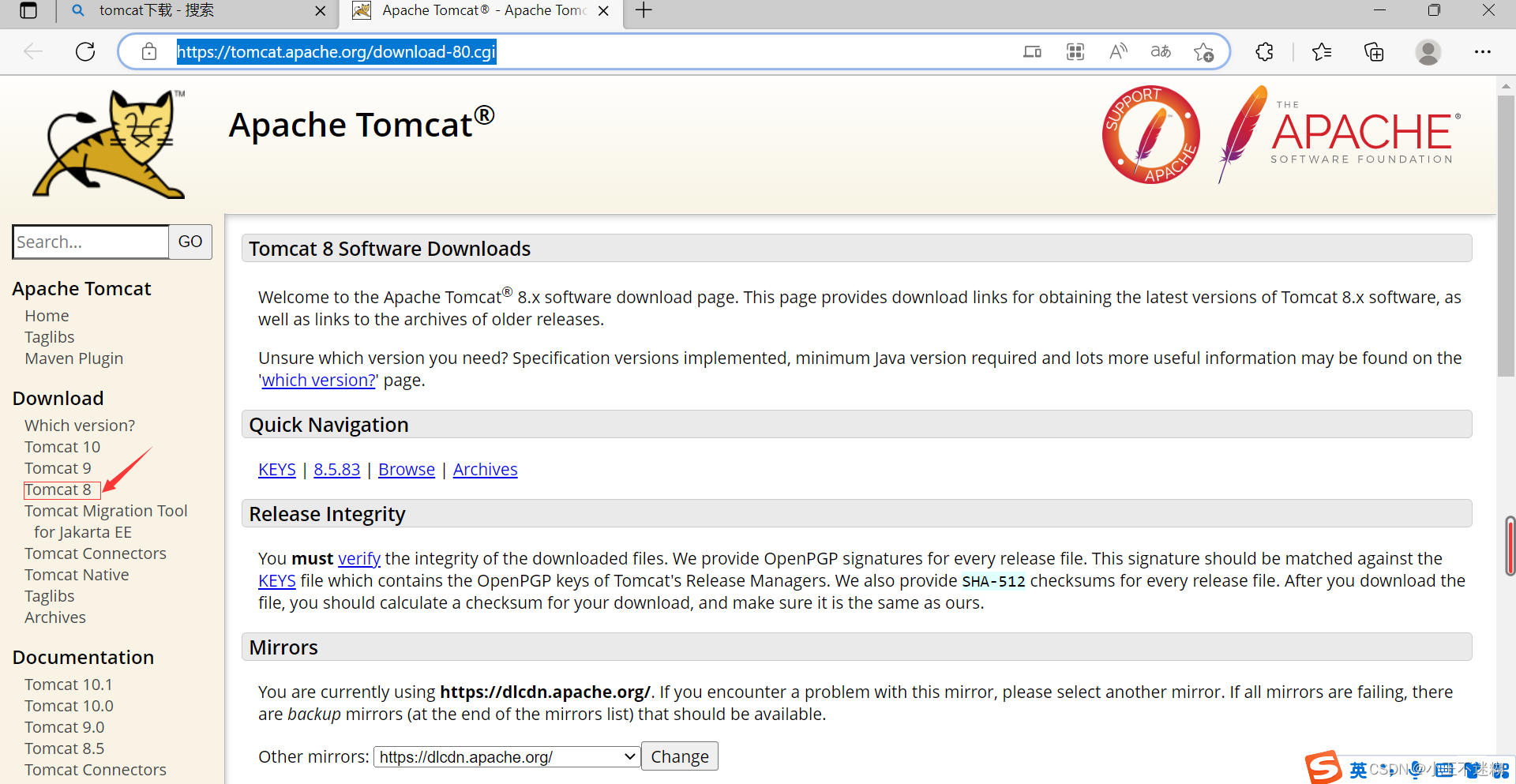Open the KEYS link in Quick Navigation
The image size is (1516, 784).
pos(277,470)
